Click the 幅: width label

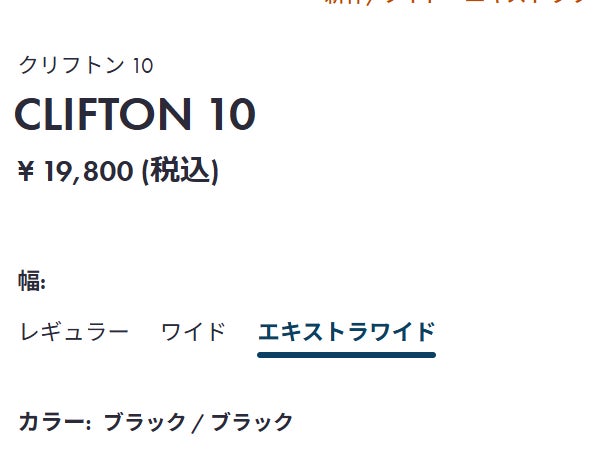(x=32, y=281)
